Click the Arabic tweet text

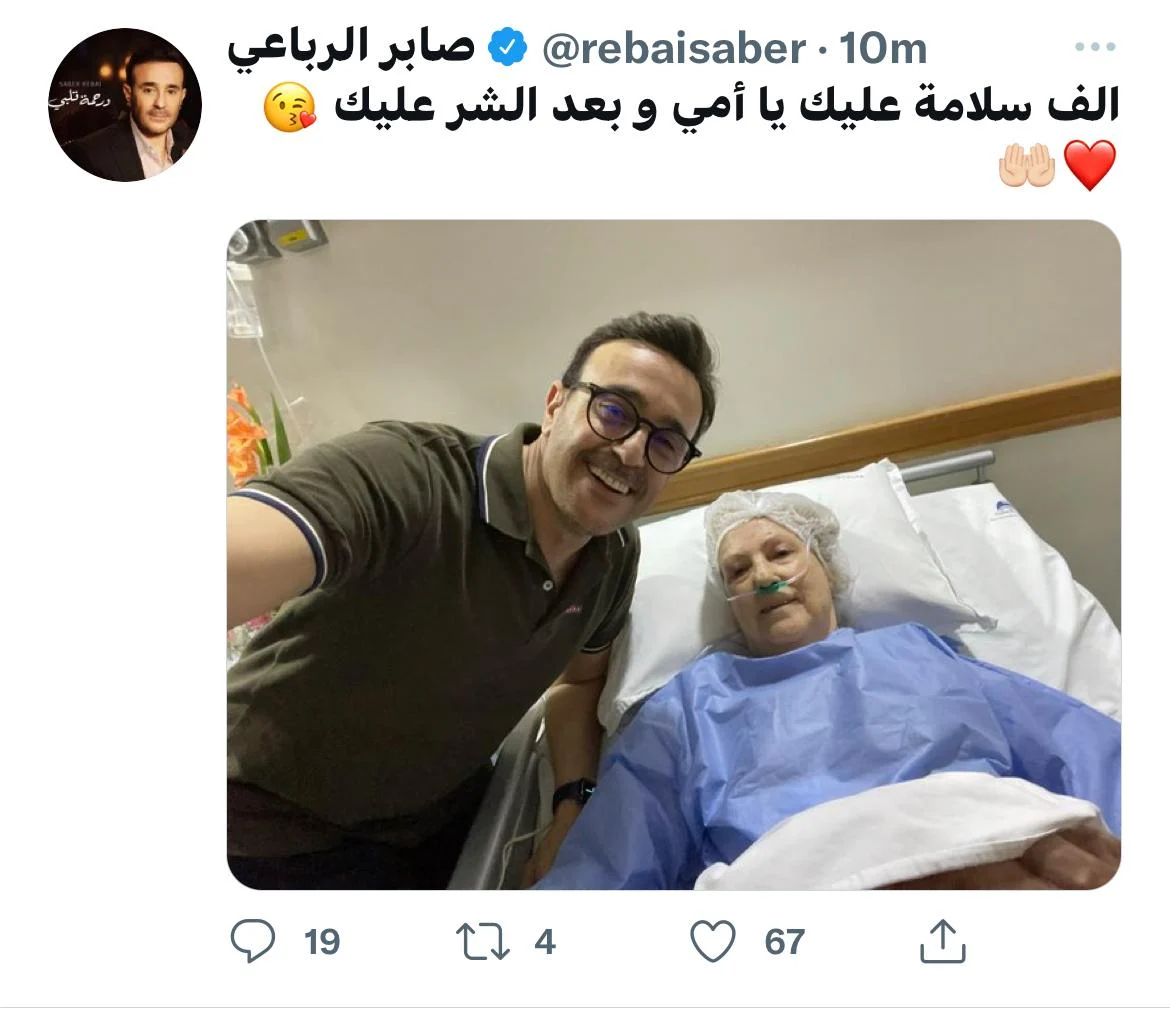click(x=727, y=106)
